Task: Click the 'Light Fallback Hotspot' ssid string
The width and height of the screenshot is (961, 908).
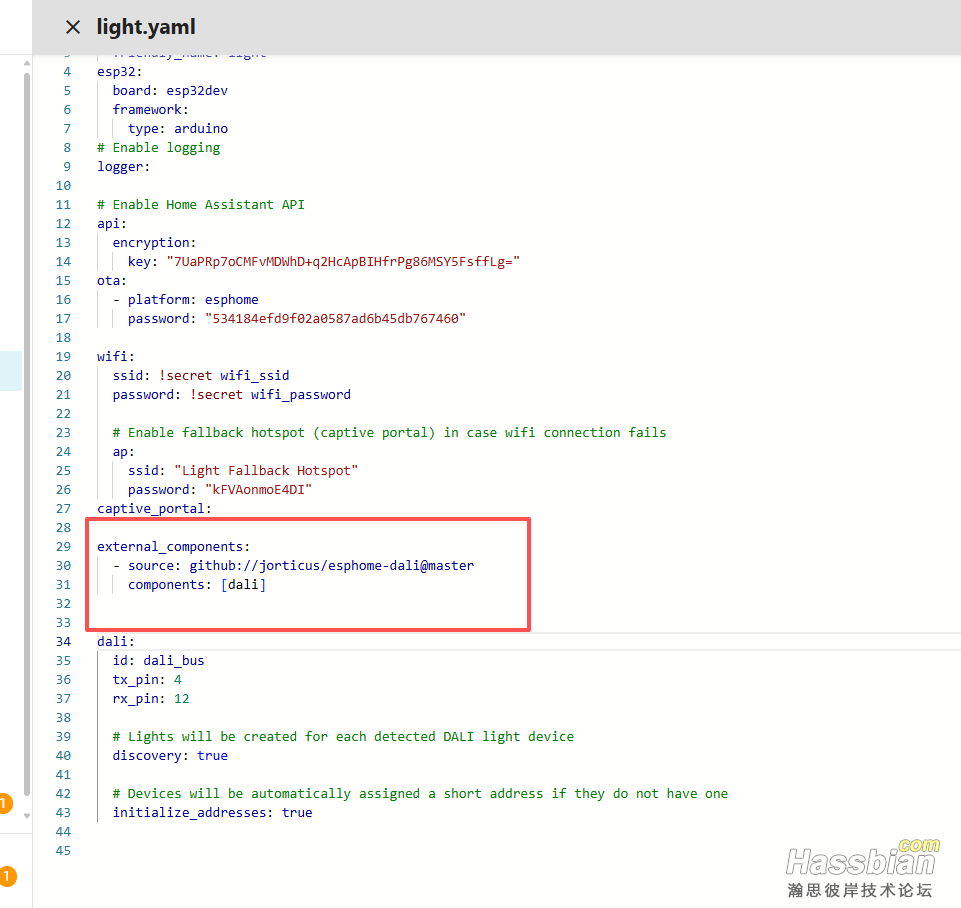Action: pyautogui.click(x=266, y=471)
